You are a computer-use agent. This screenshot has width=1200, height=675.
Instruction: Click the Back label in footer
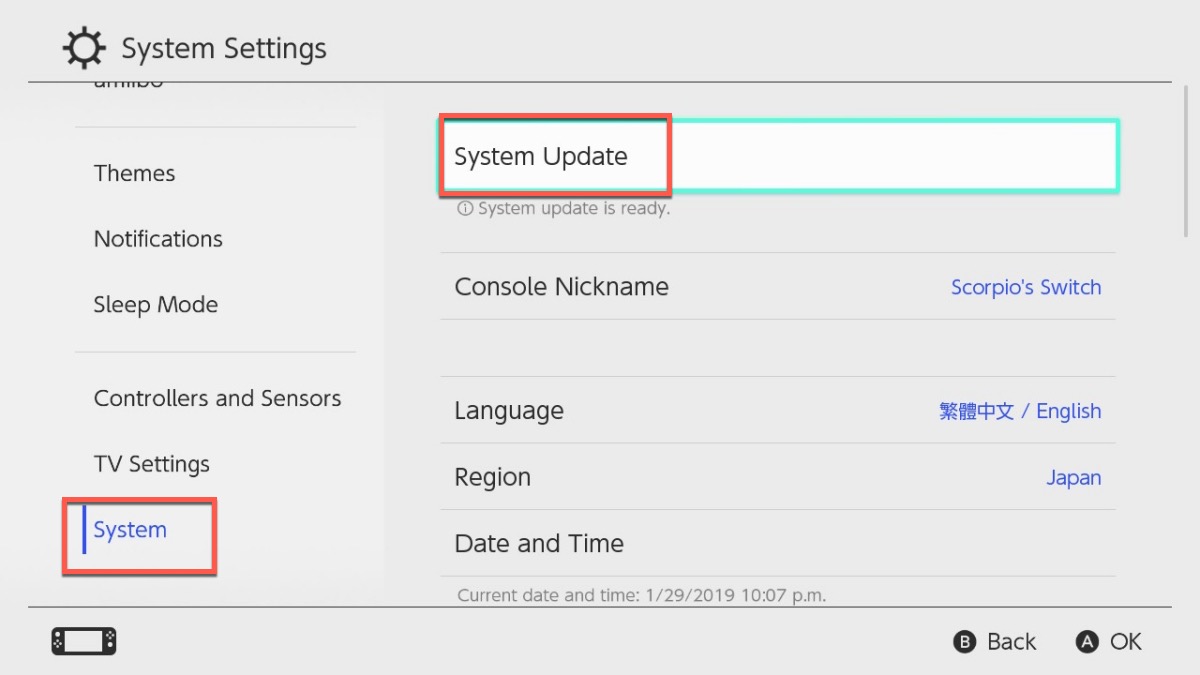[1011, 642]
